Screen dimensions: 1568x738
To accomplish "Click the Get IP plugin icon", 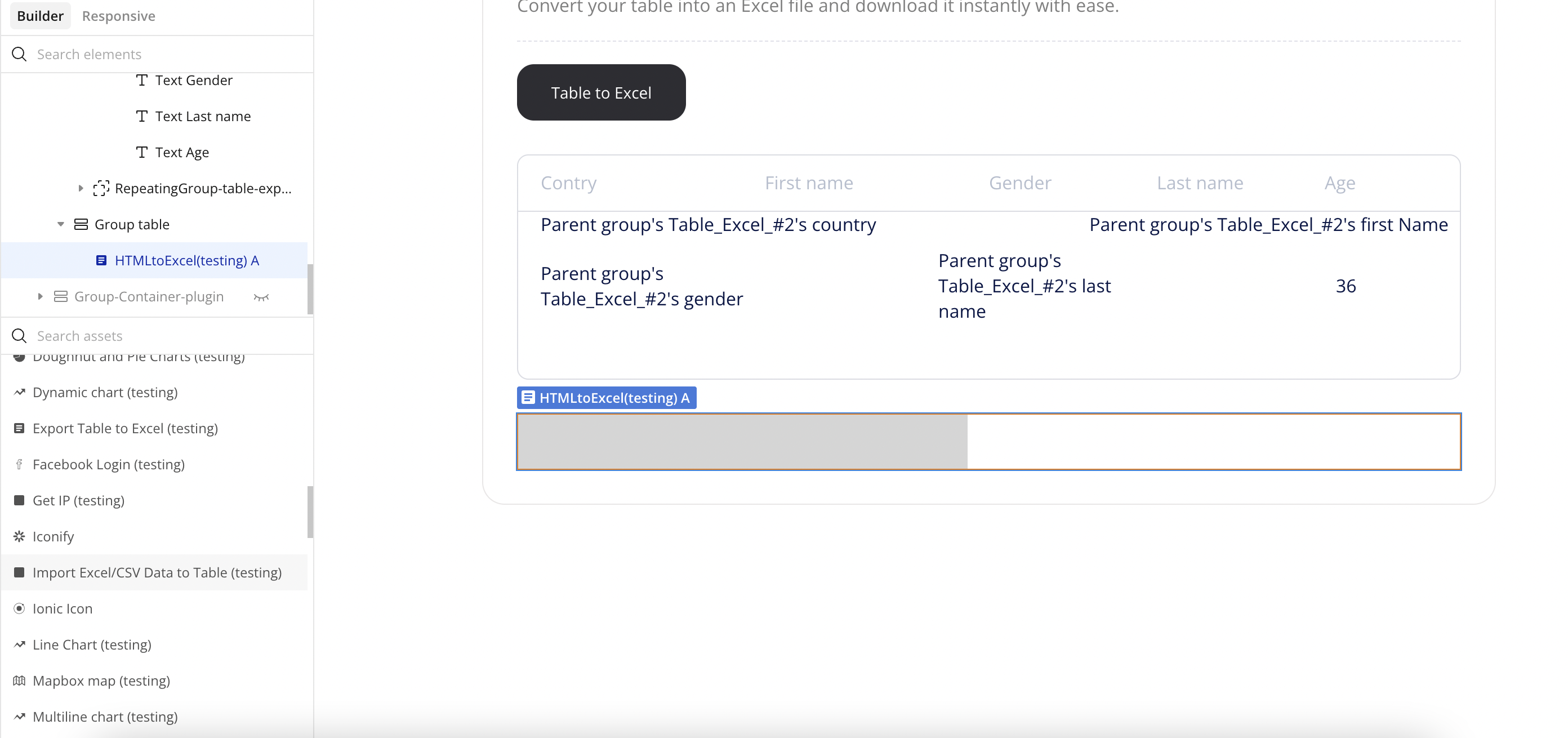I will point(20,500).
